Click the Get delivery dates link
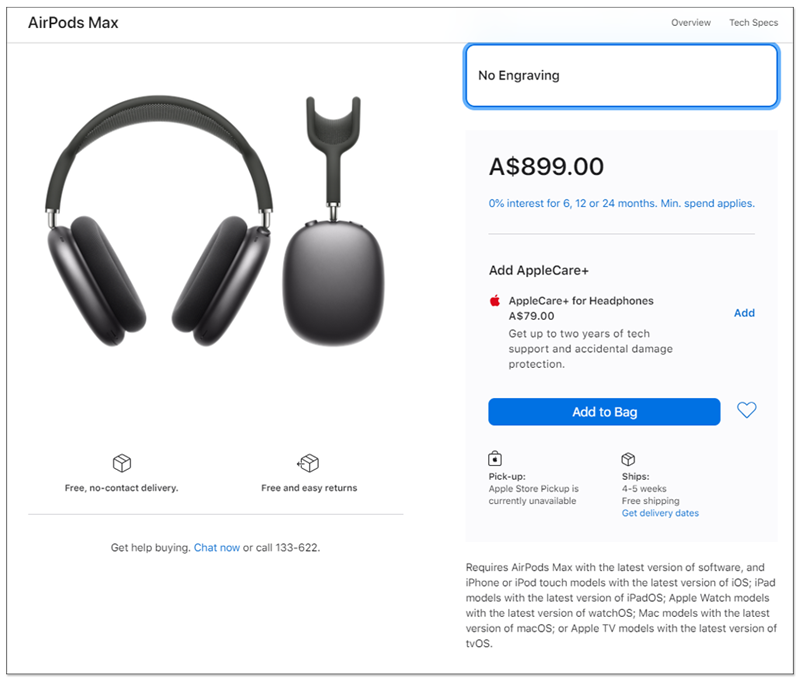 [660, 513]
